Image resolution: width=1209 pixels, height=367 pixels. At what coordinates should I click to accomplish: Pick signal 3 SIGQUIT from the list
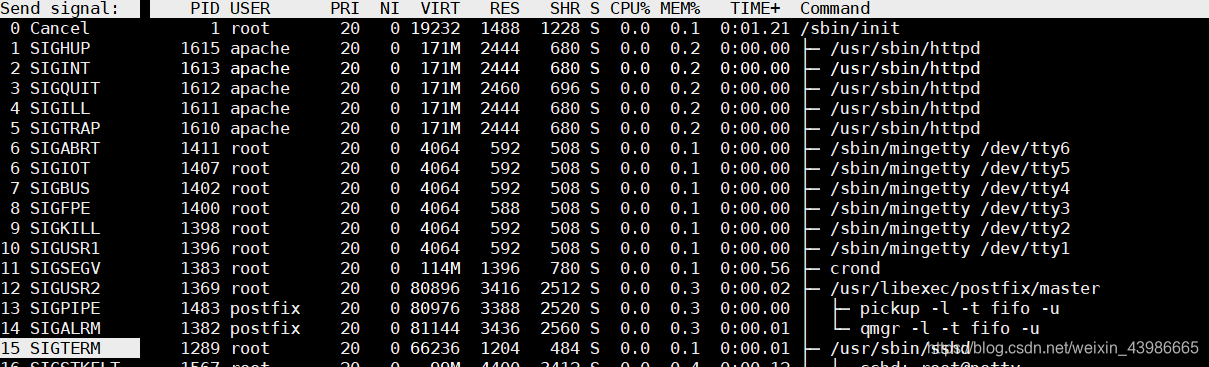(70, 88)
